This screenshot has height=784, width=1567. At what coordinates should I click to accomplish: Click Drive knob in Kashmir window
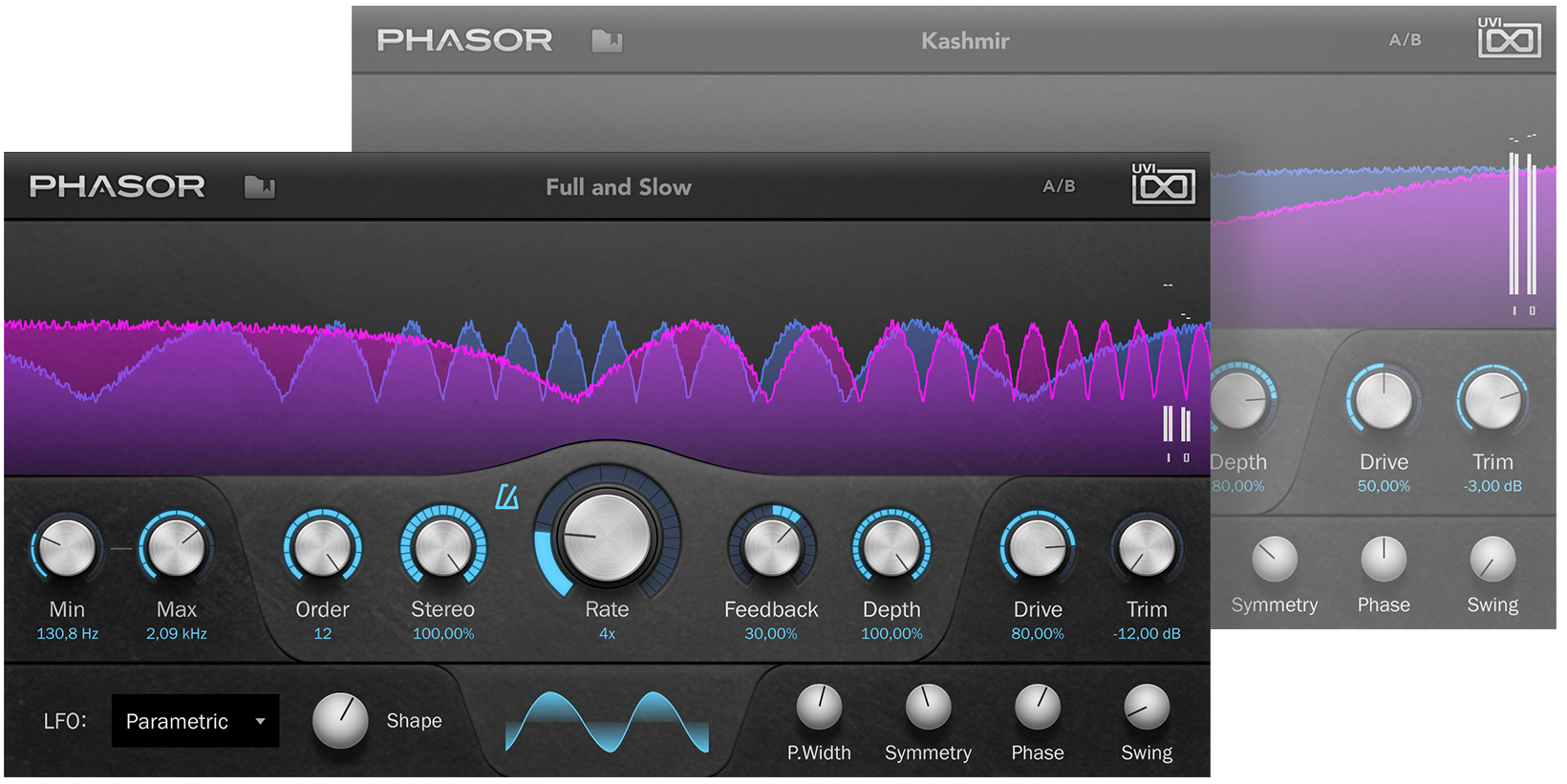[1384, 400]
